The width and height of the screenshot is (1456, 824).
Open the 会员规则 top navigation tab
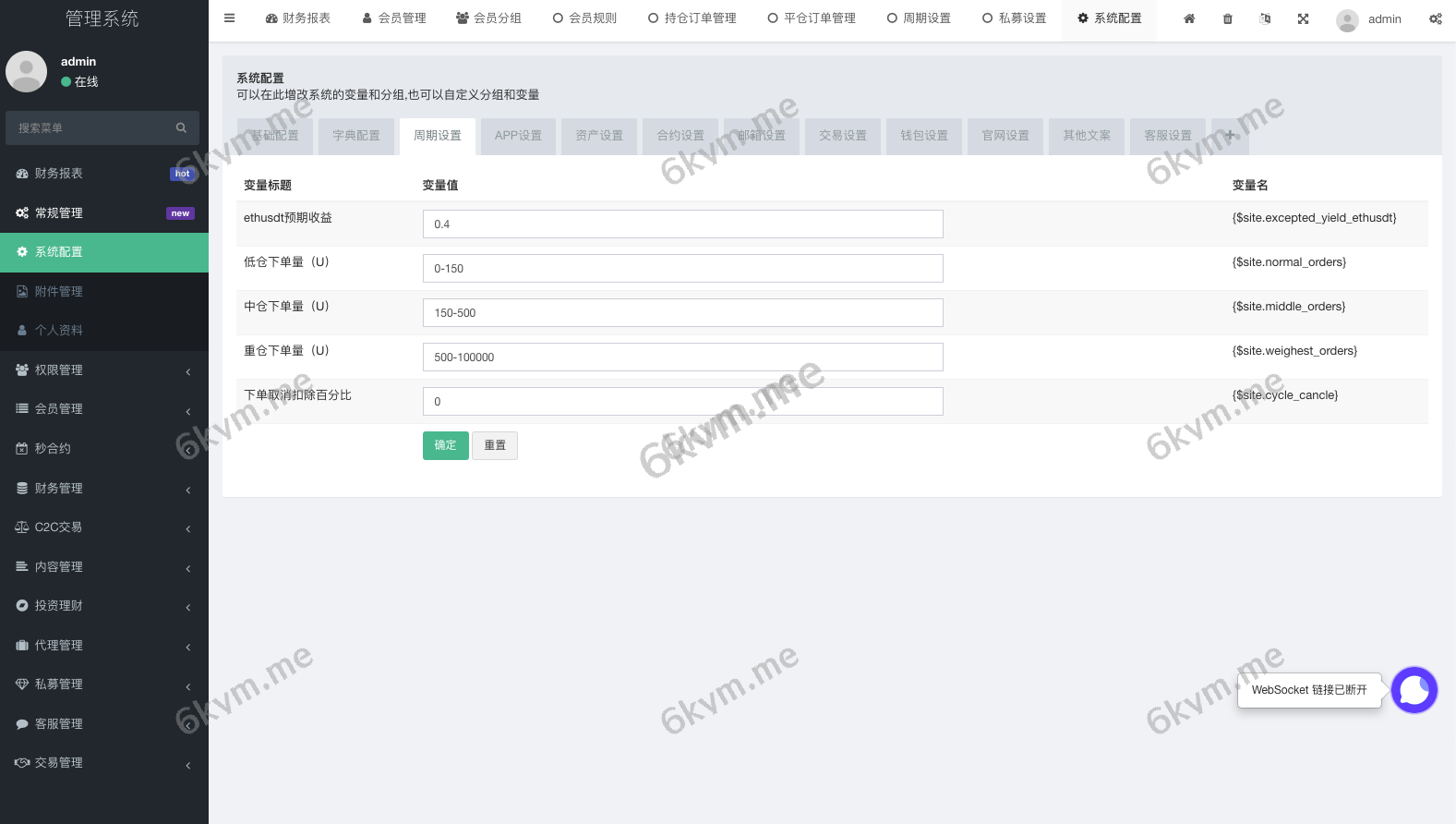pyautogui.click(x=584, y=18)
